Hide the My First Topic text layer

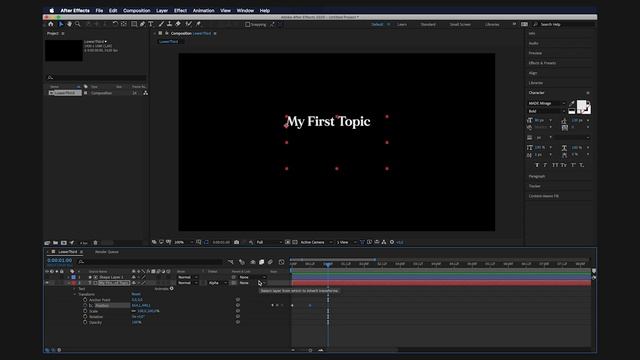(47, 282)
